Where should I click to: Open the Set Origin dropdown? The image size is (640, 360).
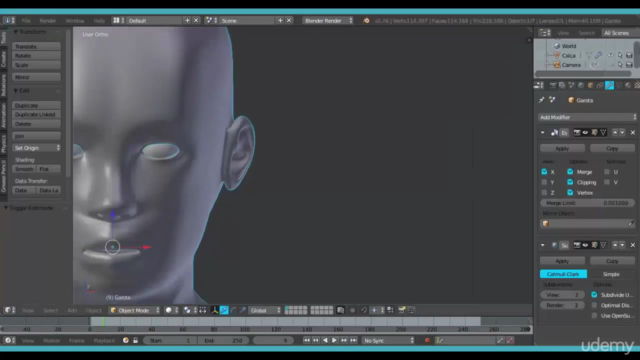(36, 148)
